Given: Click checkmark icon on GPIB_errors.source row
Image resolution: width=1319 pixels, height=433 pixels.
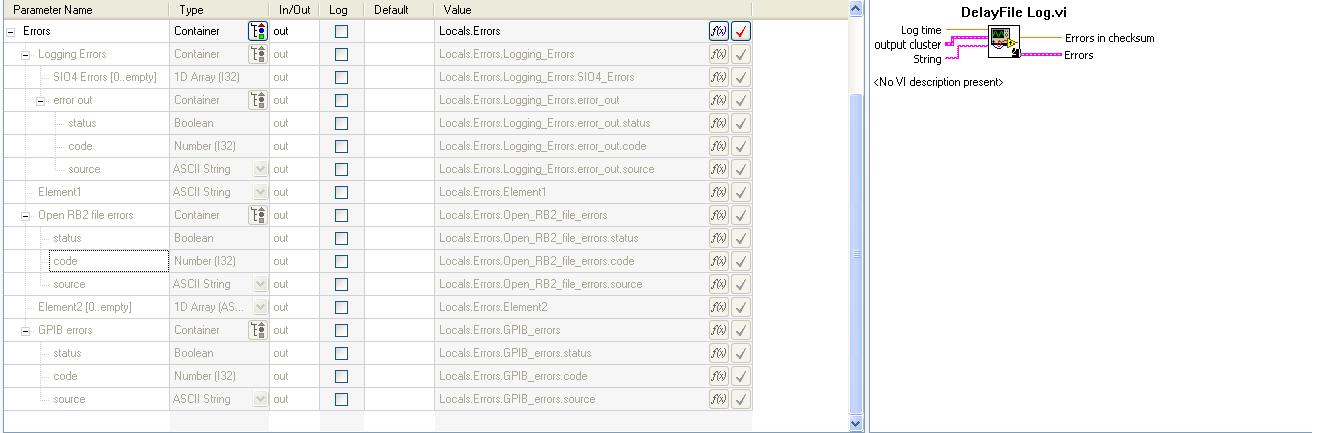Looking at the screenshot, I should [741, 399].
